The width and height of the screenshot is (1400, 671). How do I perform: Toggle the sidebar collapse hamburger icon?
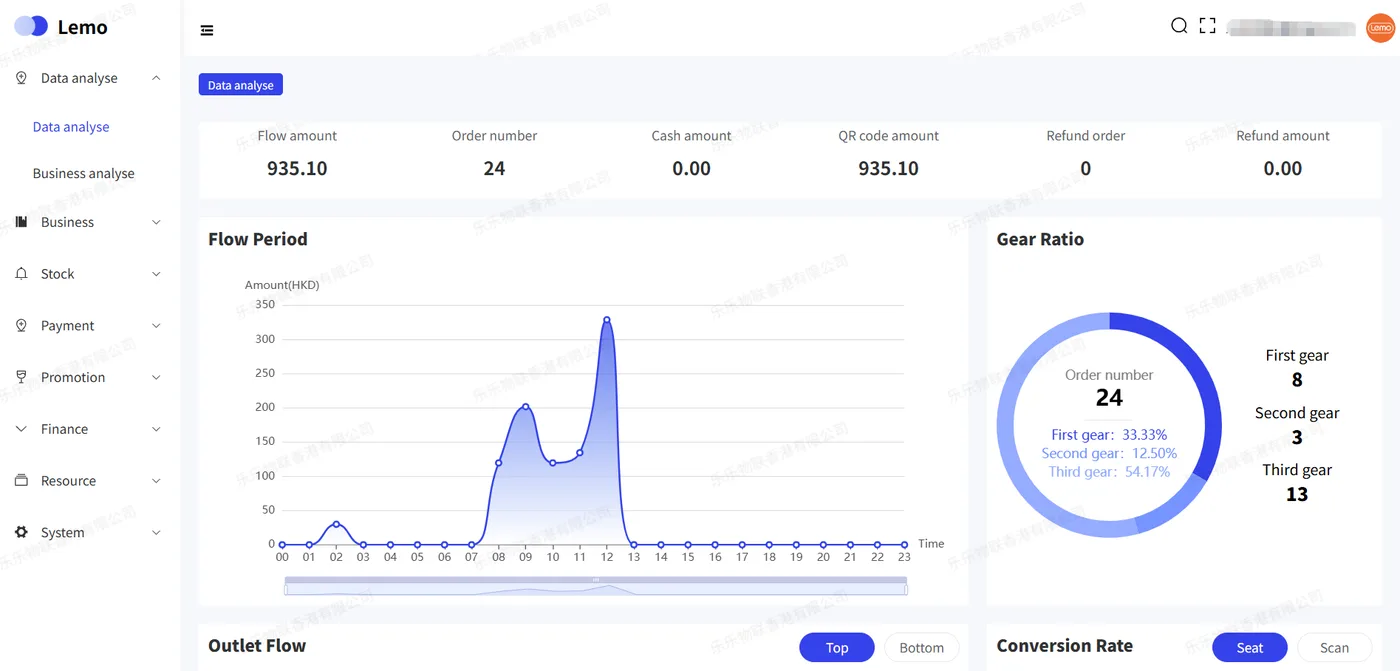pyautogui.click(x=207, y=30)
